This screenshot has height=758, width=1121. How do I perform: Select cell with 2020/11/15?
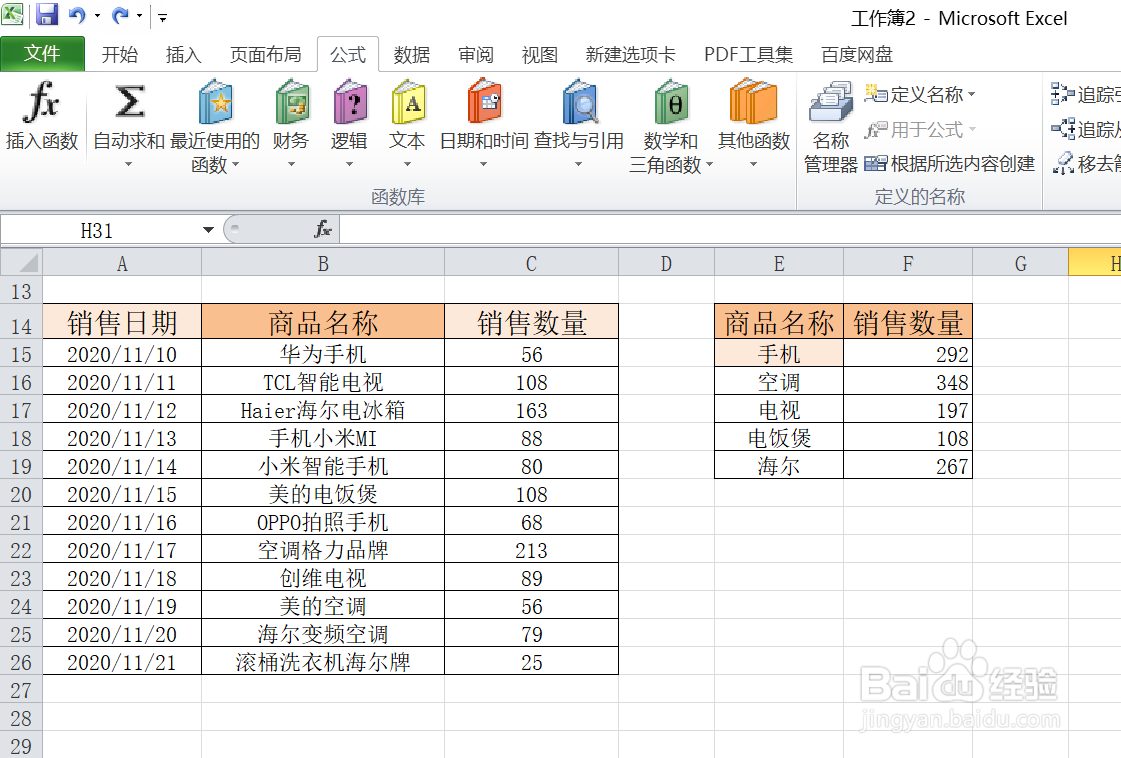pos(122,494)
